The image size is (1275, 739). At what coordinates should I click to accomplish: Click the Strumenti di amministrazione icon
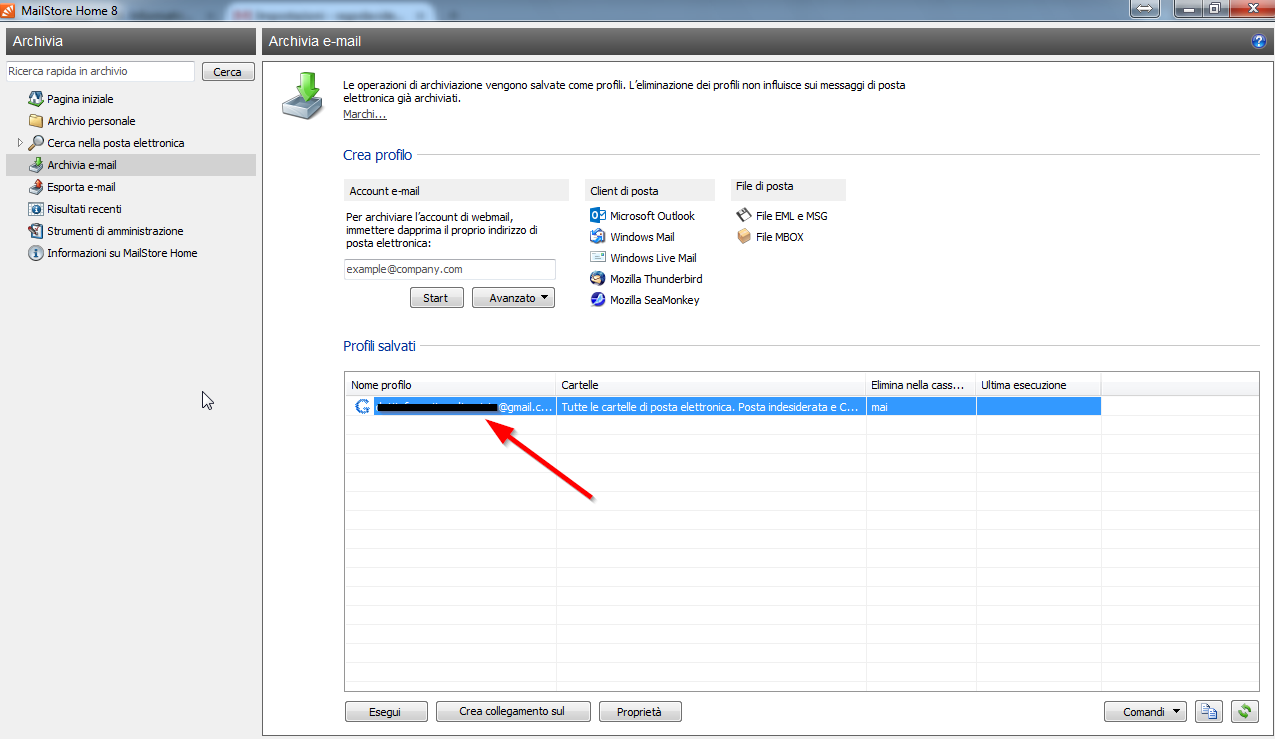[36, 231]
